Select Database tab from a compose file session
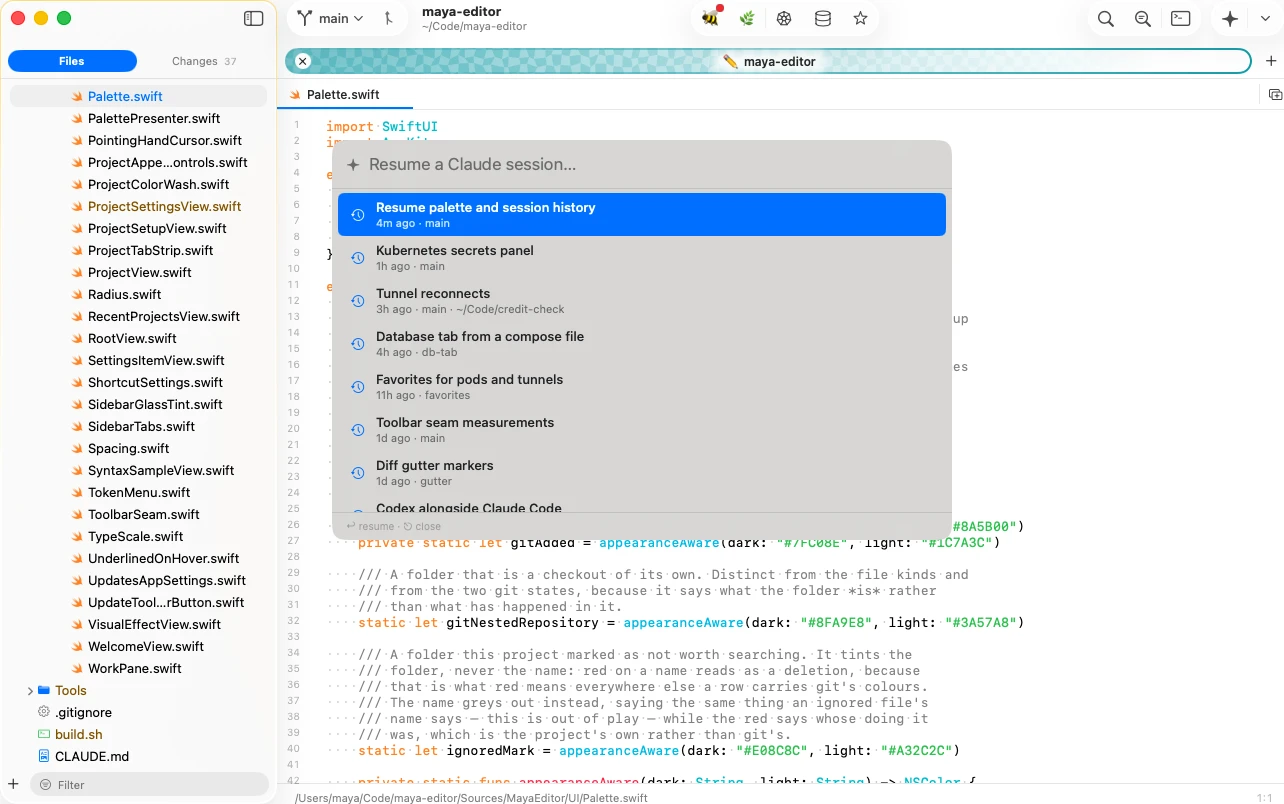Image resolution: width=1284 pixels, height=804 pixels. [x=642, y=344]
